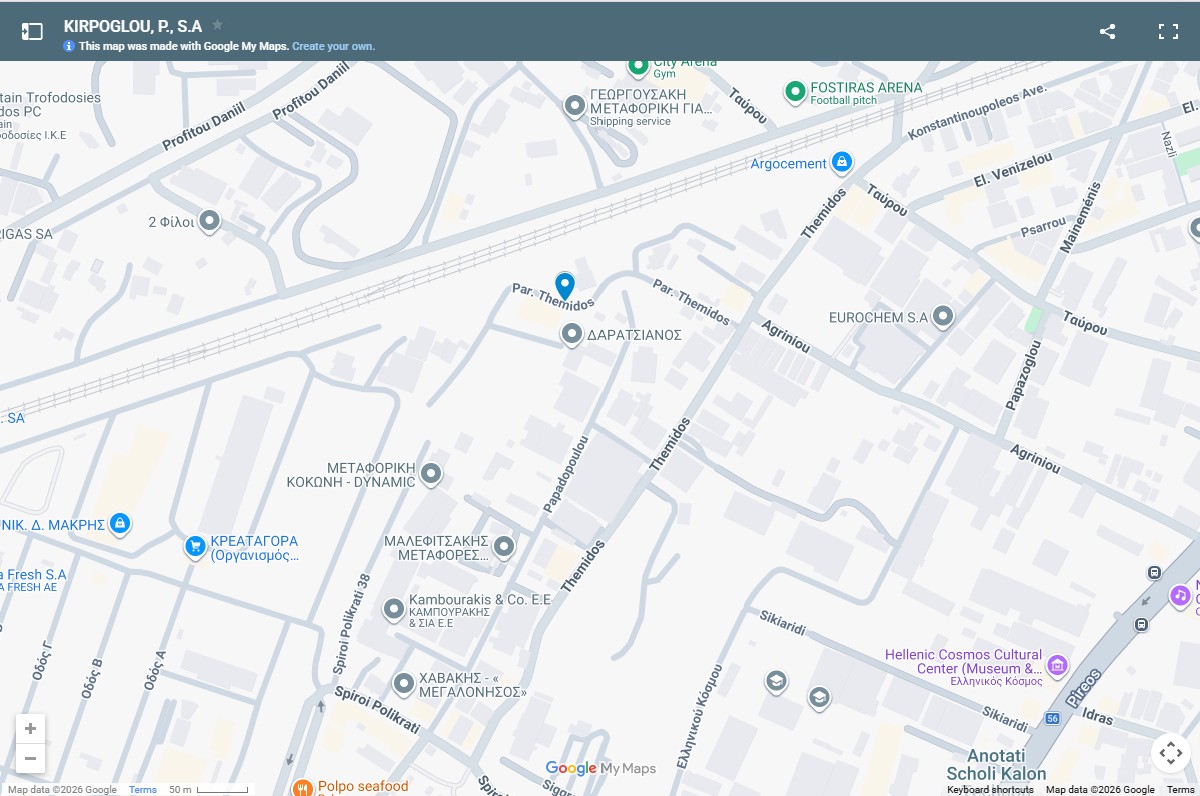Star the KIRPOGLOU, P., S.A map

(218, 25)
